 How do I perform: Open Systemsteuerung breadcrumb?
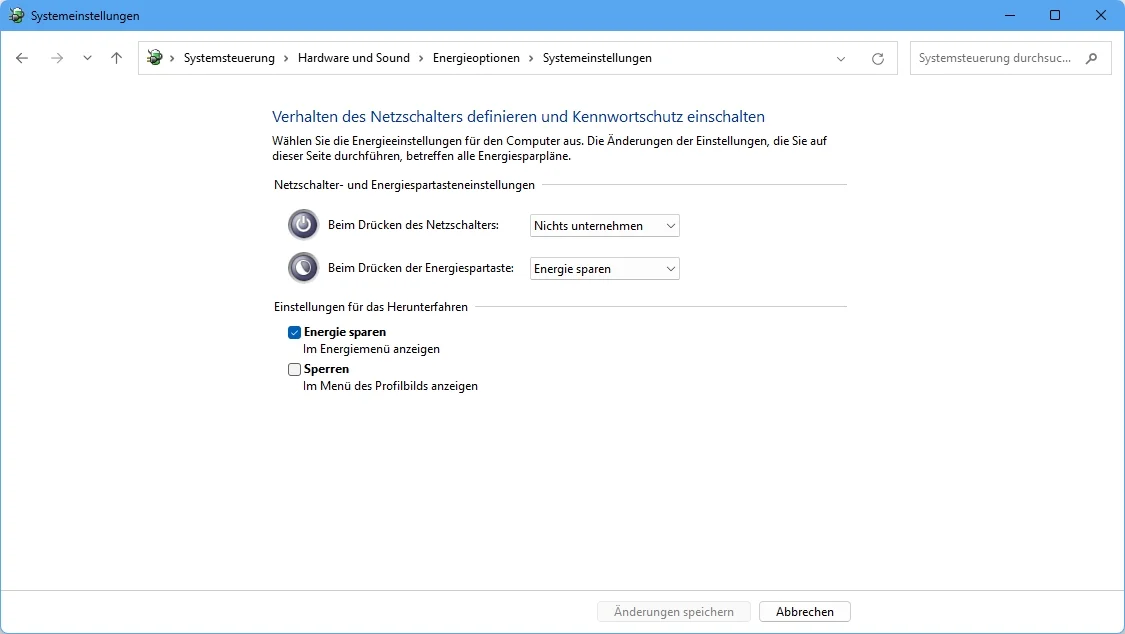coord(229,58)
